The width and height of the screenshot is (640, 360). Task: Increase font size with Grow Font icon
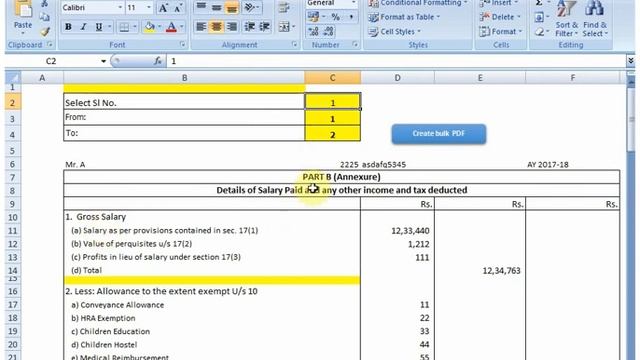point(163,8)
